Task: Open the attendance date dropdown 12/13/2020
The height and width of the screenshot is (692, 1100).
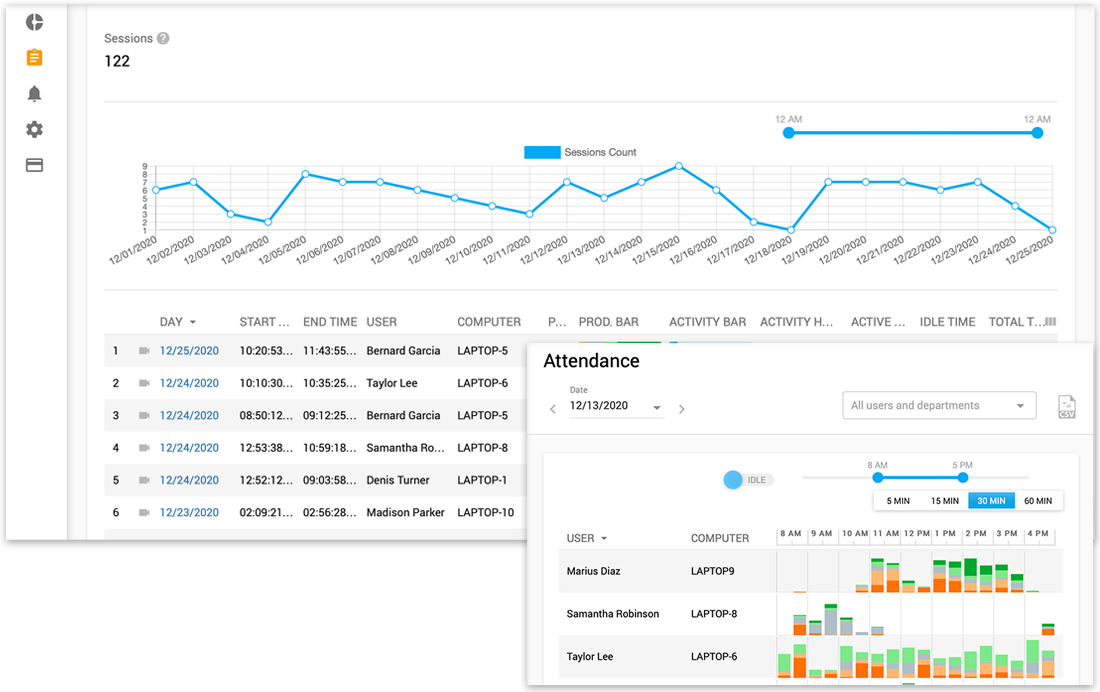Action: click(615, 406)
